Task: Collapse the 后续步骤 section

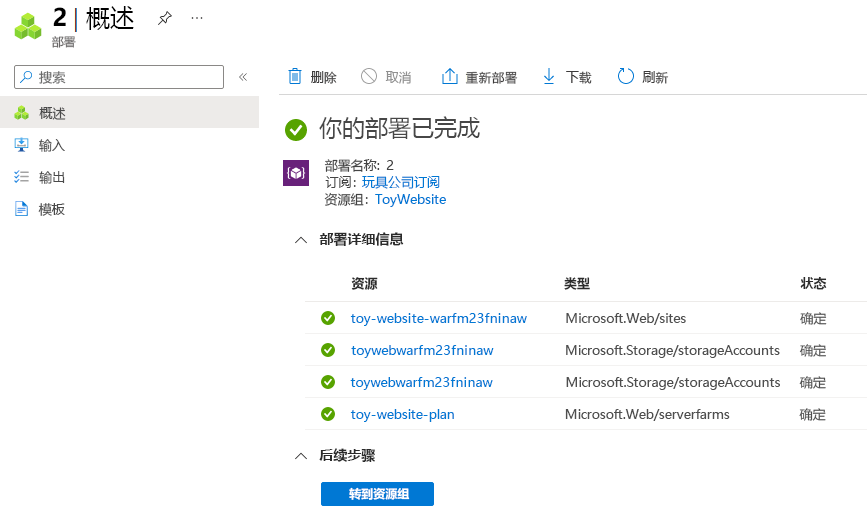Action: (x=301, y=456)
